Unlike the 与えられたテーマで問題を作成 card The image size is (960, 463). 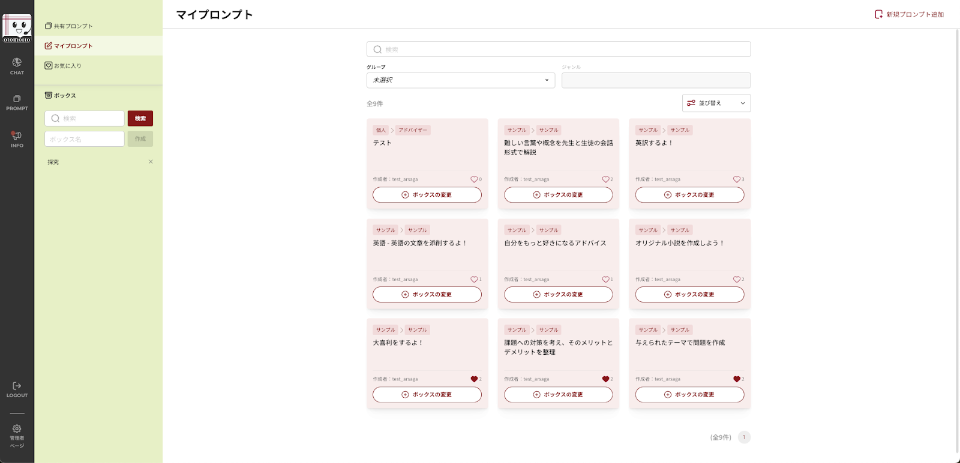737,378
